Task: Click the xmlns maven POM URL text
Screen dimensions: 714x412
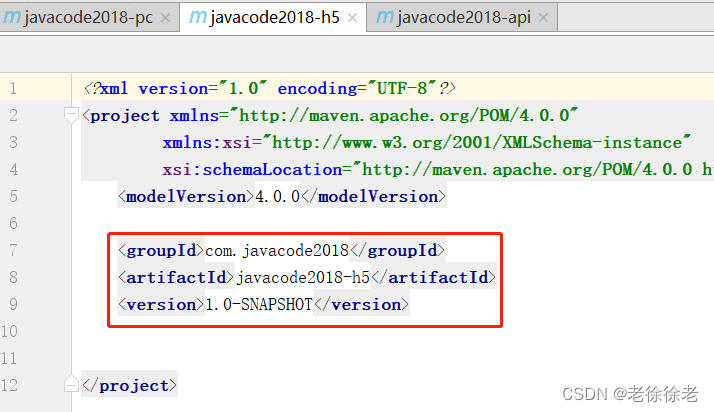Action: (405, 116)
